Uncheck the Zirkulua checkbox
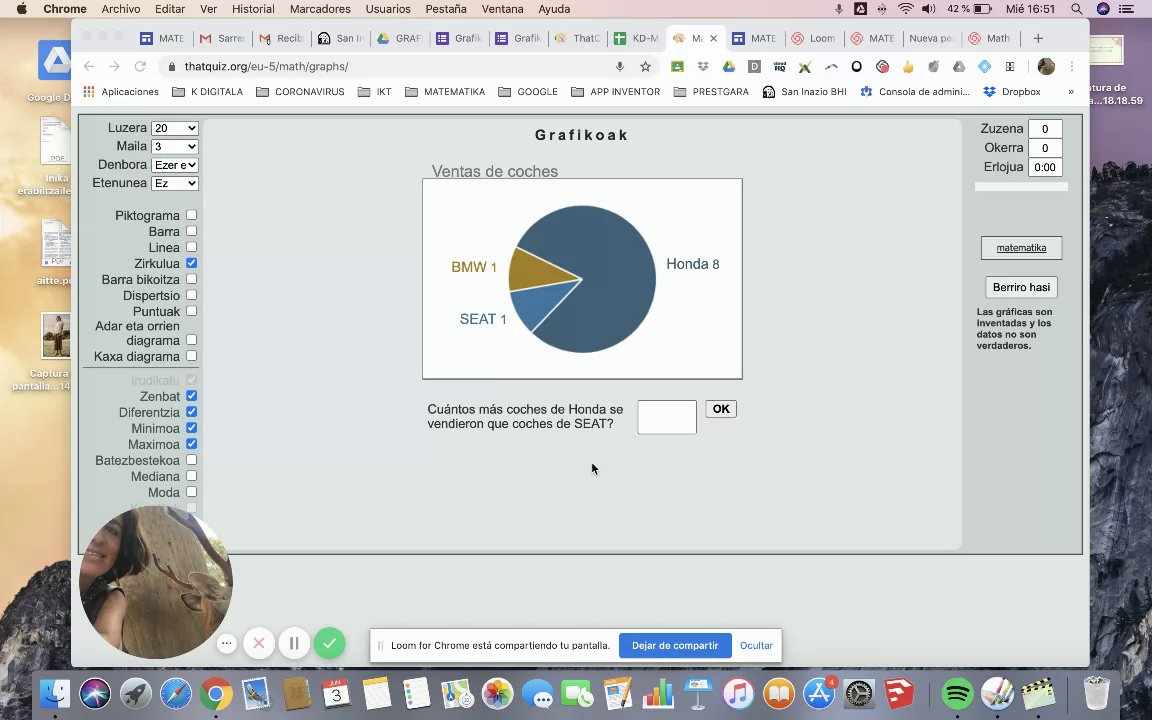Screen dimensions: 1152x720 192,263
